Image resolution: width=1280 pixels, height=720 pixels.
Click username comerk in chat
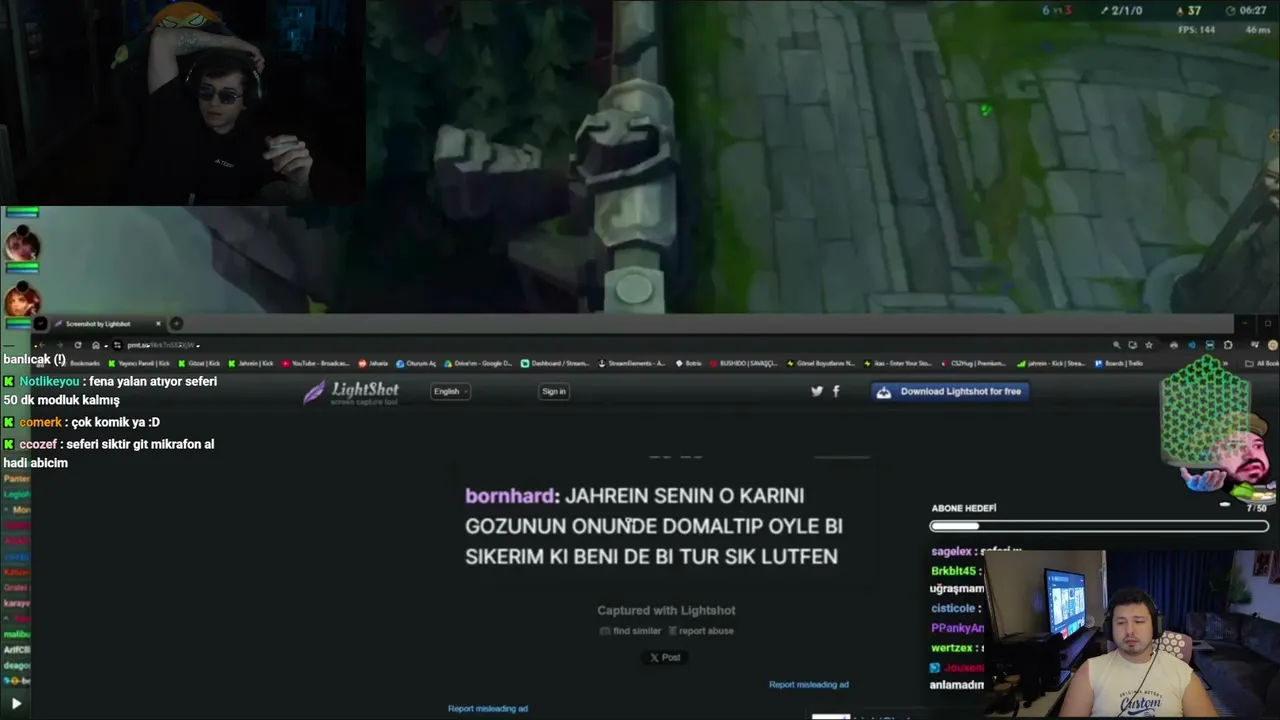click(x=40, y=422)
